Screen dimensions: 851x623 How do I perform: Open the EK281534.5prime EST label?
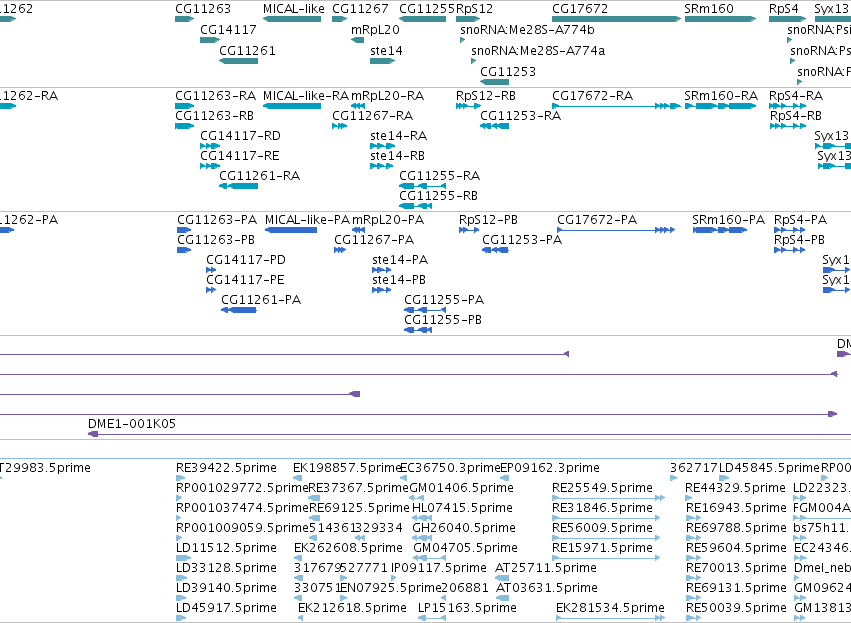[x=610, y=608]
